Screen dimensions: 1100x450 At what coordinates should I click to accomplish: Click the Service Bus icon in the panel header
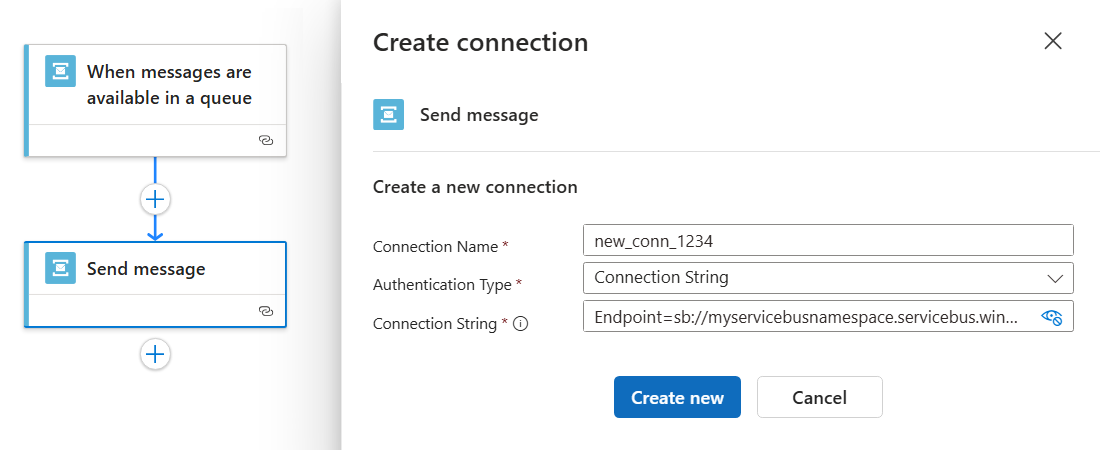(388, 115)
